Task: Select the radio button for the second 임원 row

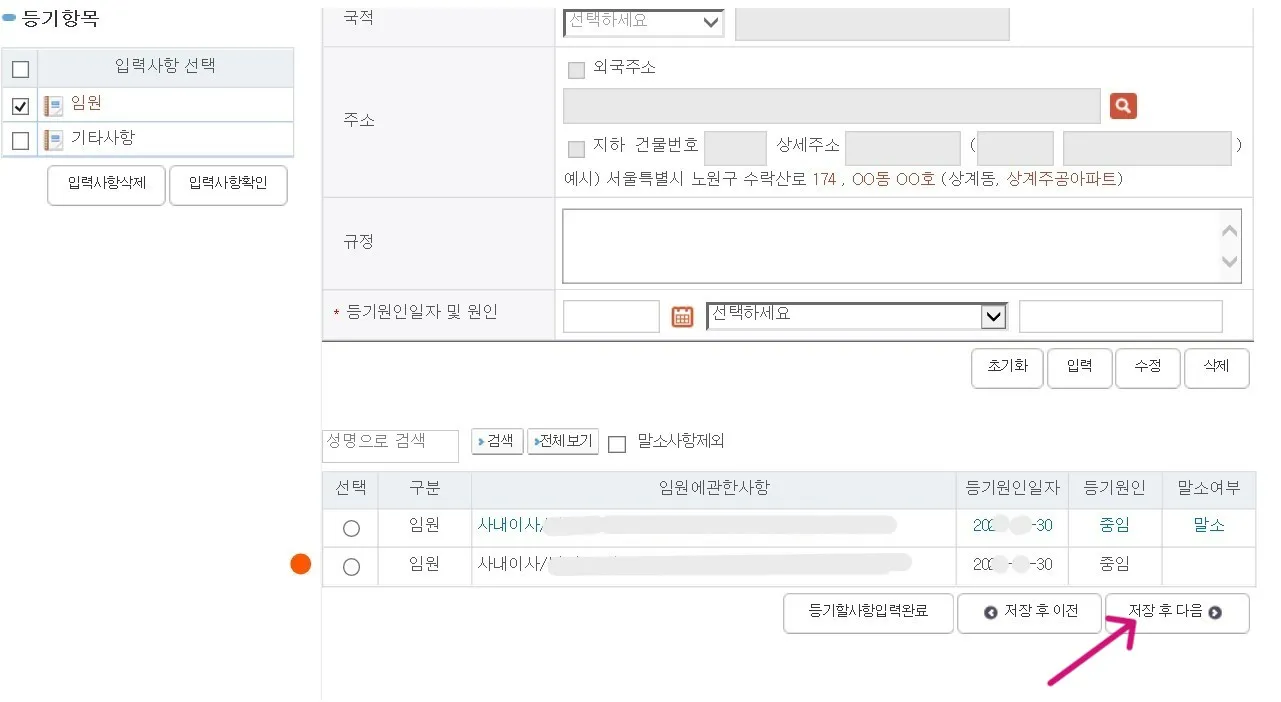Action: click(349, 566)
